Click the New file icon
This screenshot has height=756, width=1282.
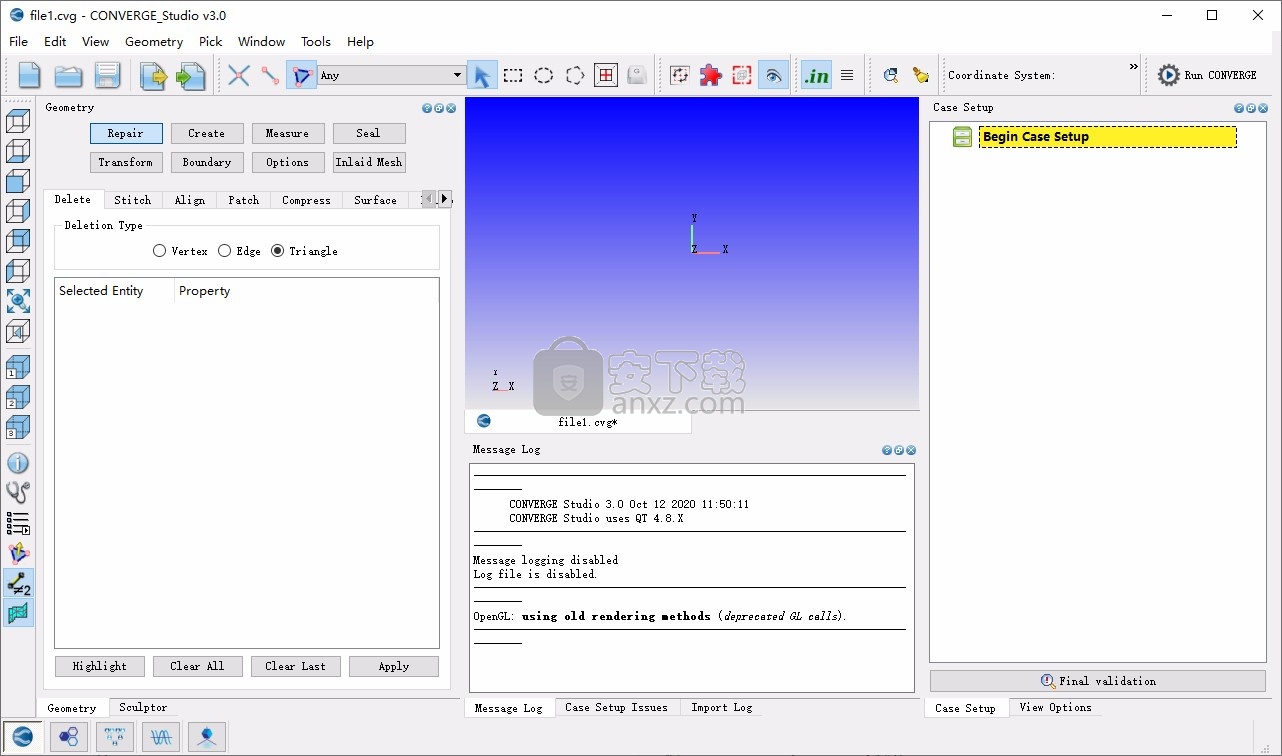tap(29, 75)
